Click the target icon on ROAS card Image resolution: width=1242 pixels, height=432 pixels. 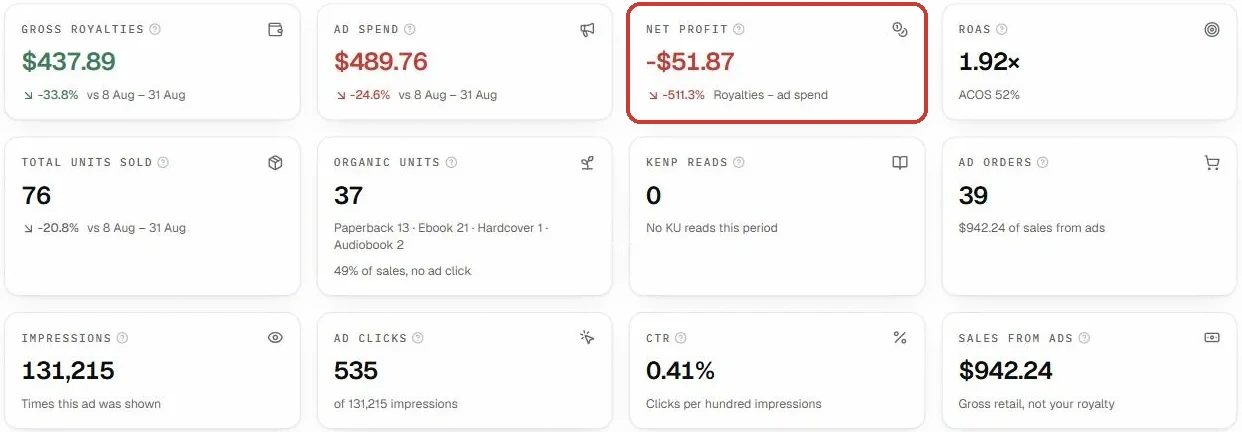click(1212, 30)
